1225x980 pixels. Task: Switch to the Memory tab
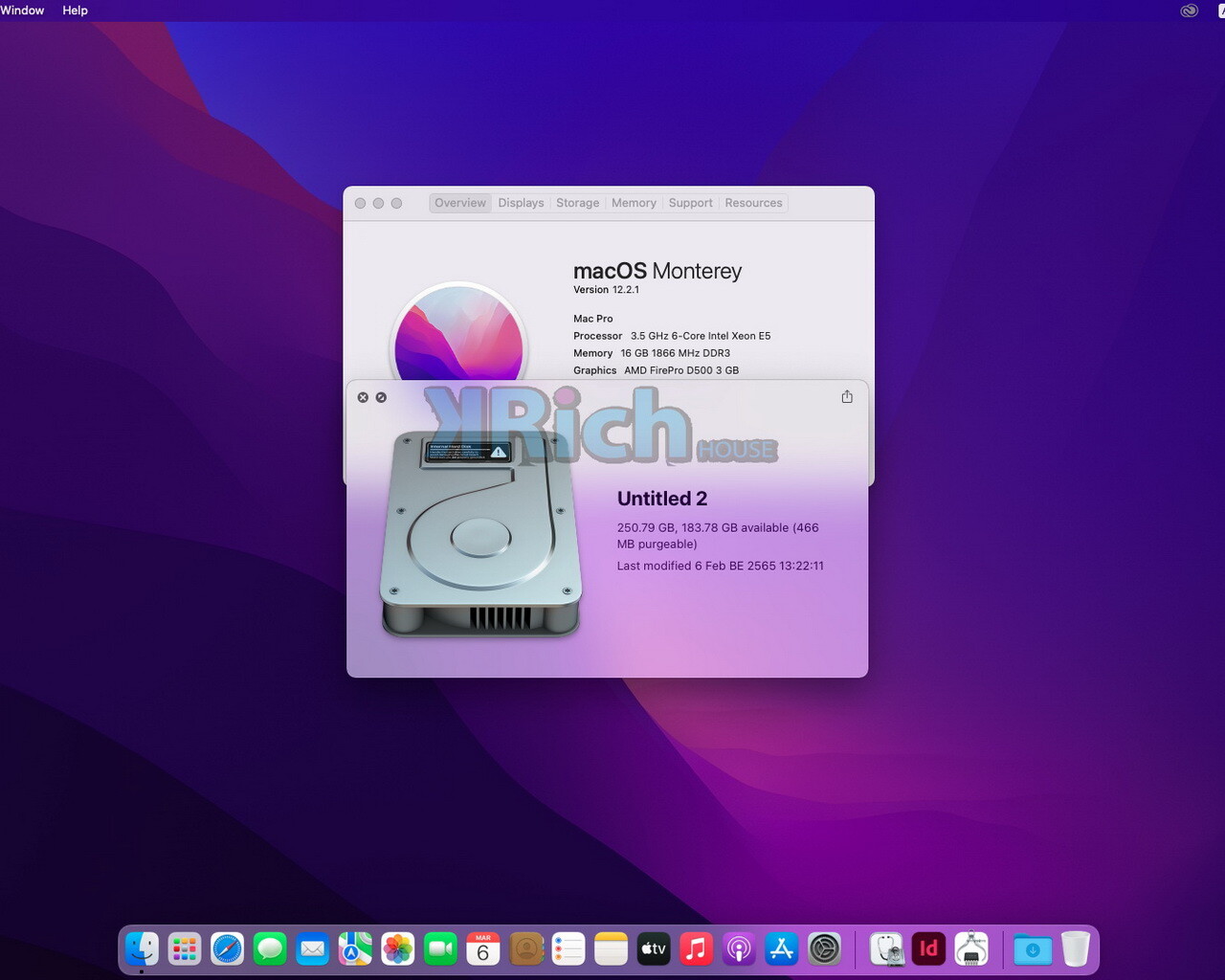click(634, 203)
